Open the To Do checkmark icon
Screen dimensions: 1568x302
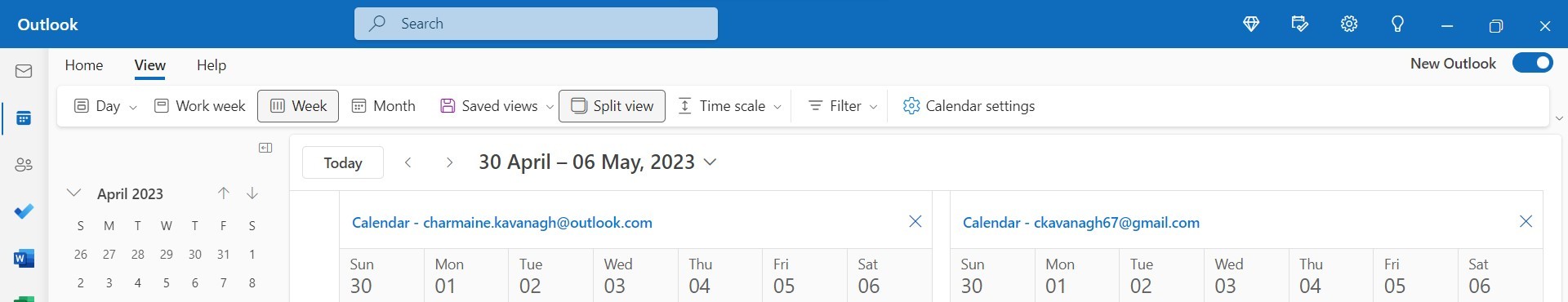click(24, 211)
